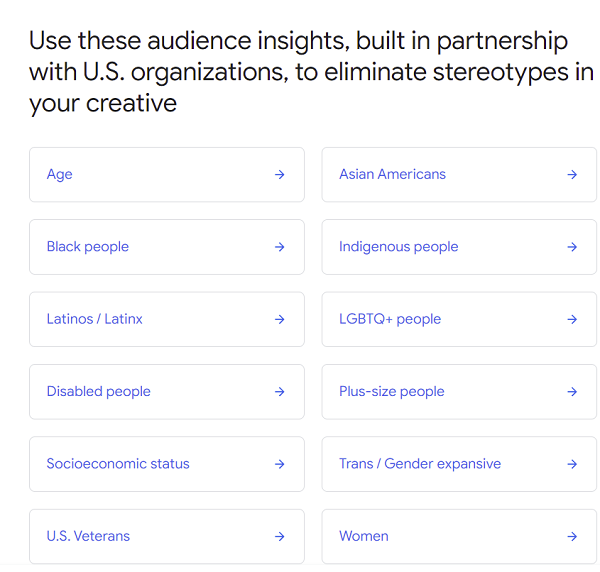600x572 pixels.
Task: Click the arrow on the Disabled people card
Action: (x=280, y=391)
